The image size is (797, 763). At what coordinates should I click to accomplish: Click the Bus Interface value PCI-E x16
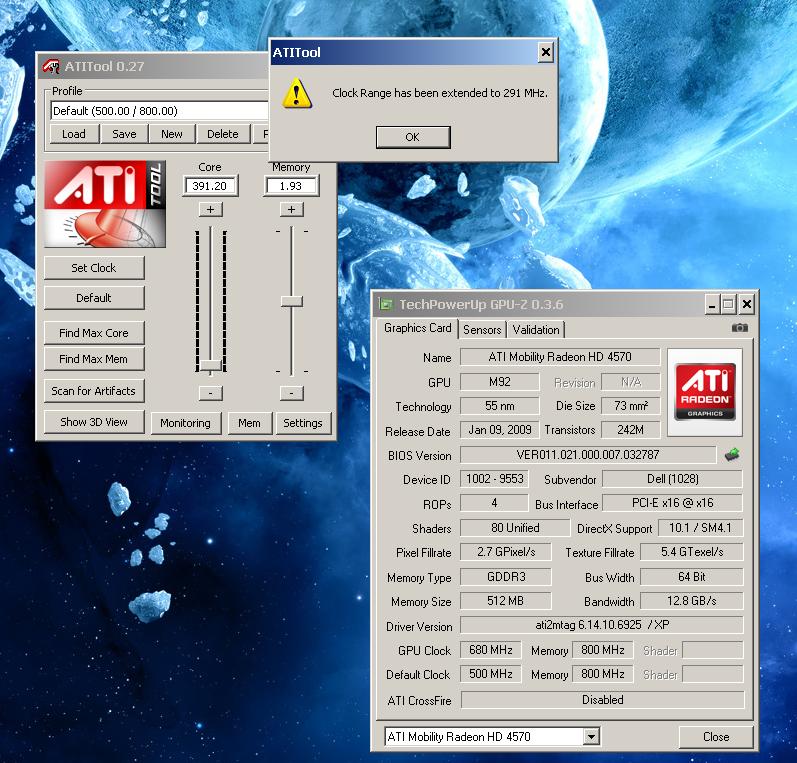click(672, 503)
